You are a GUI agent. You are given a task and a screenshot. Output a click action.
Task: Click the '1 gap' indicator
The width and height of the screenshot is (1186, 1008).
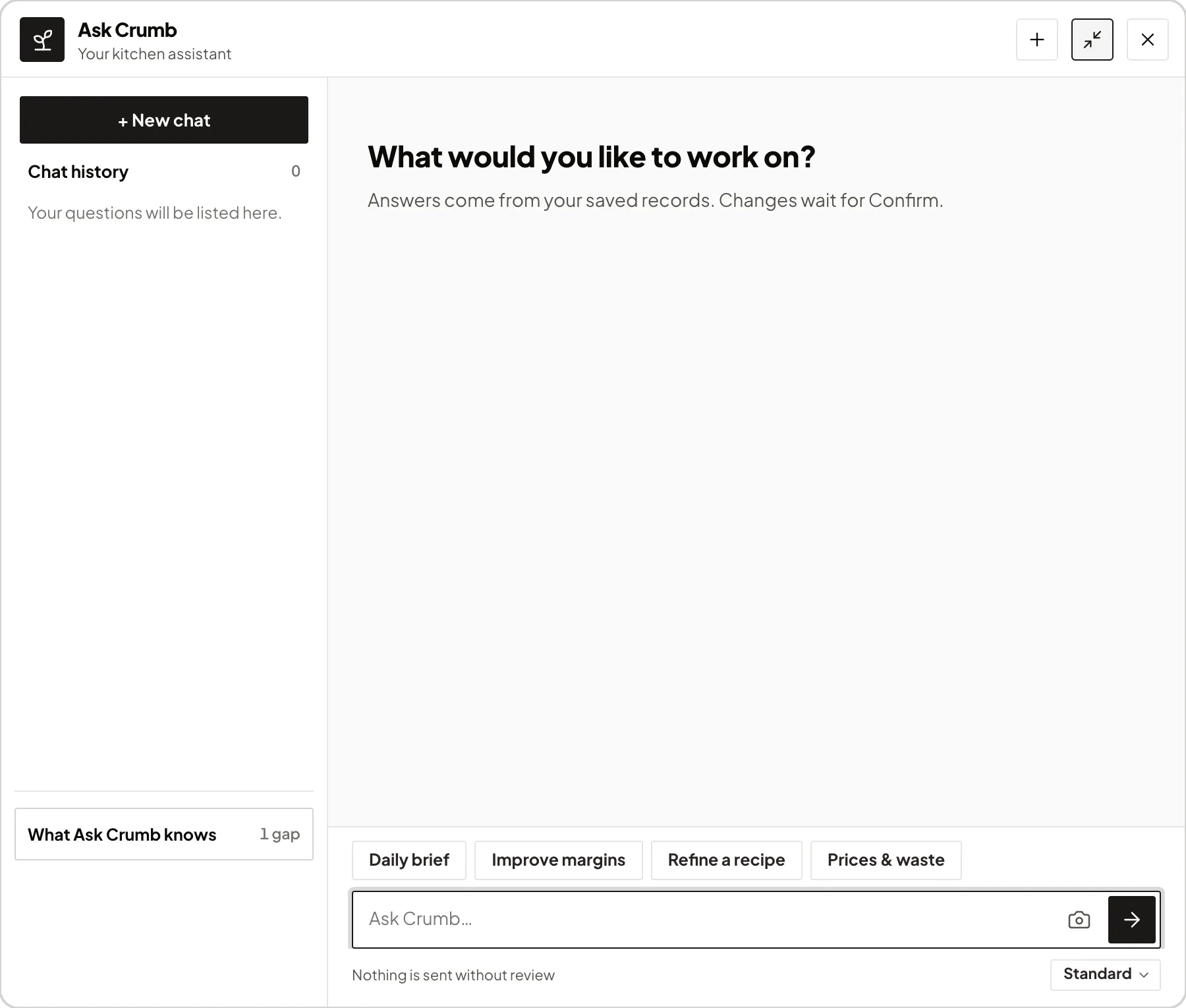tap(280, 834)
